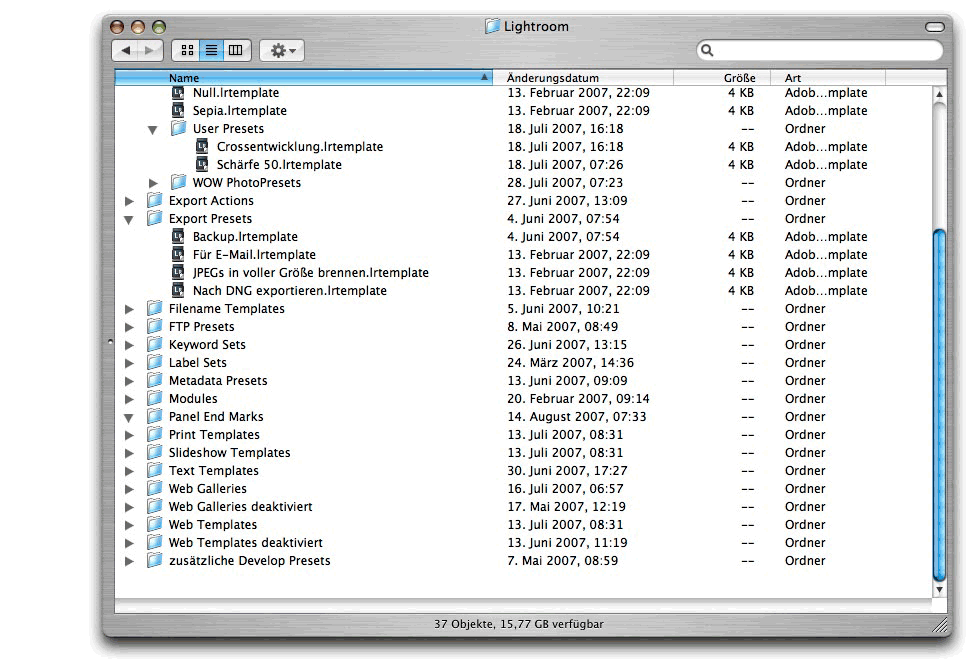This screenshot has height=659, width=972.
Task: Click Web Templates deaktiviert row name
Action: (x=245, y=542)
